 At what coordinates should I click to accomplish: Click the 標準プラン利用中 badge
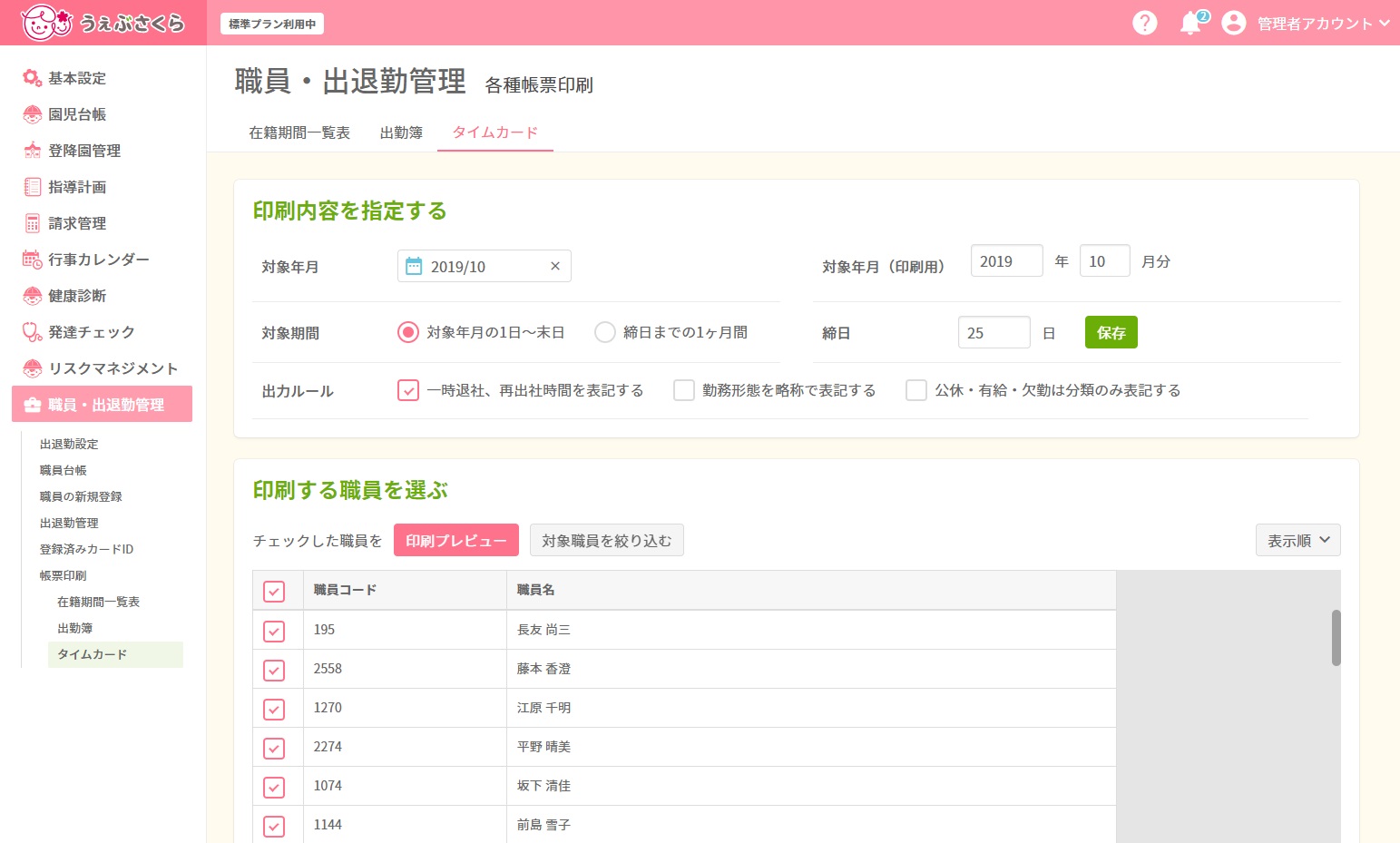point(272,24)
